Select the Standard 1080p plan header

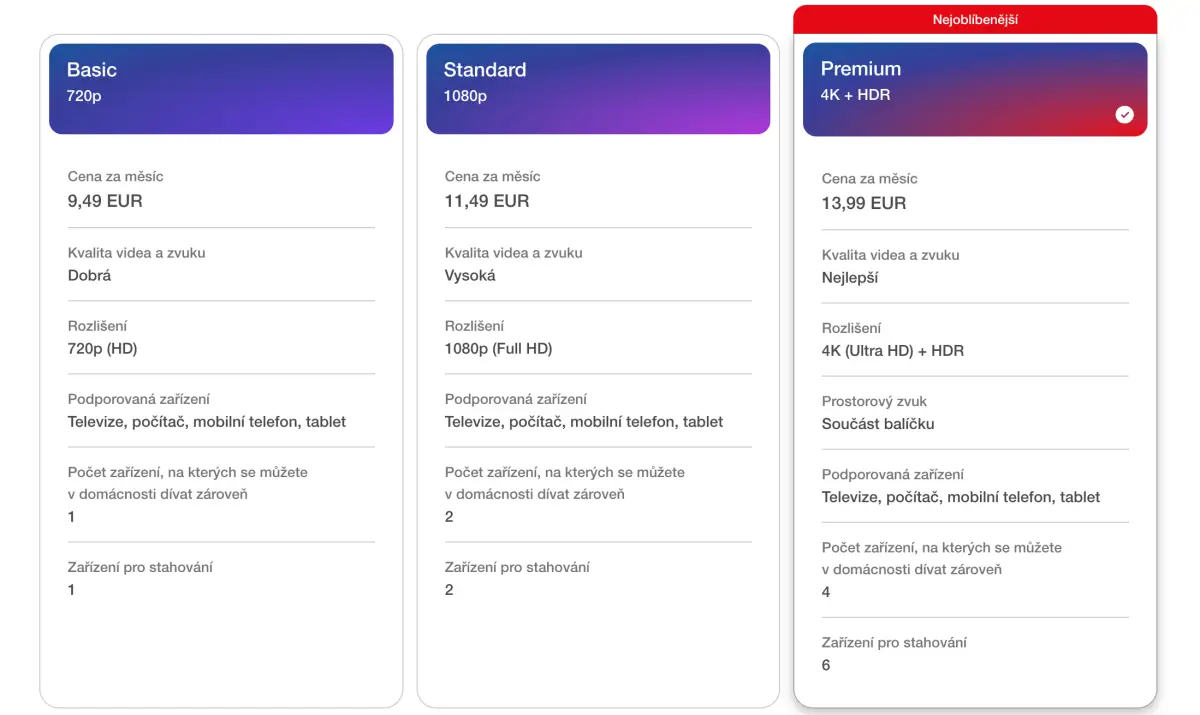[x=598, y=89]
